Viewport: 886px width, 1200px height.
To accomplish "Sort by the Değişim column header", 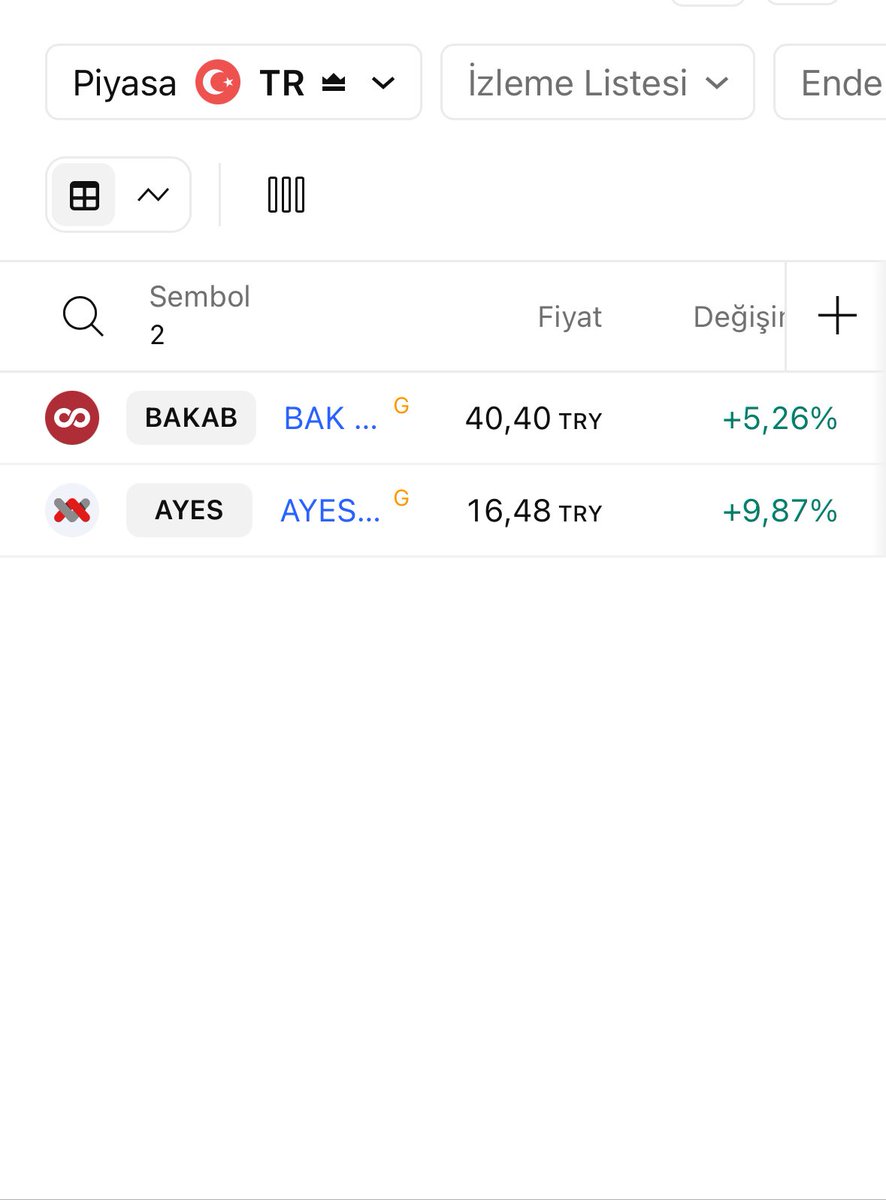I will (739, 317).
